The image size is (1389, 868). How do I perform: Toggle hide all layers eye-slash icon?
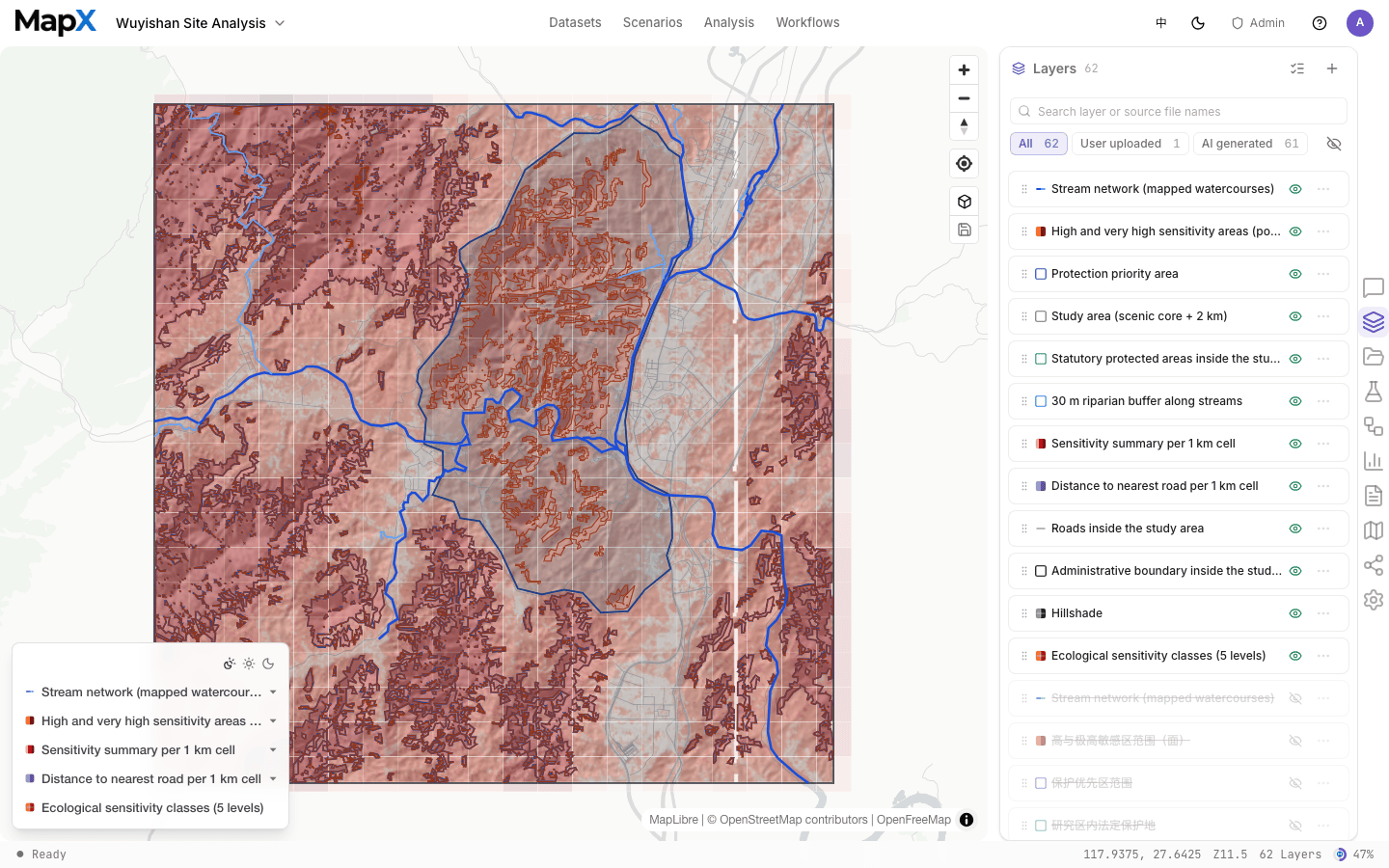click(1334, 144)
